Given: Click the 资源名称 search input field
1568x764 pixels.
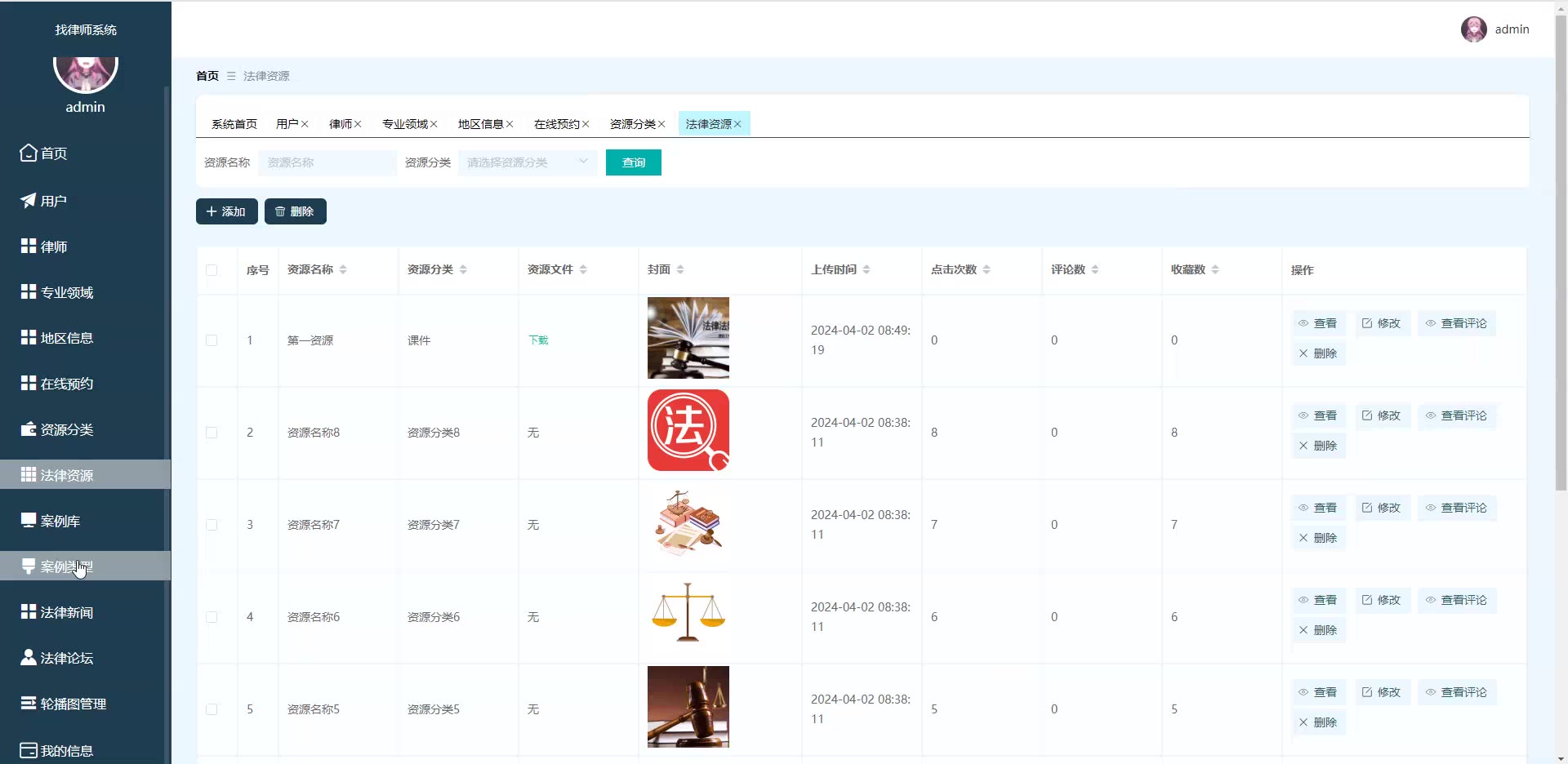Looking at the screenshot, I should (327, 162).
